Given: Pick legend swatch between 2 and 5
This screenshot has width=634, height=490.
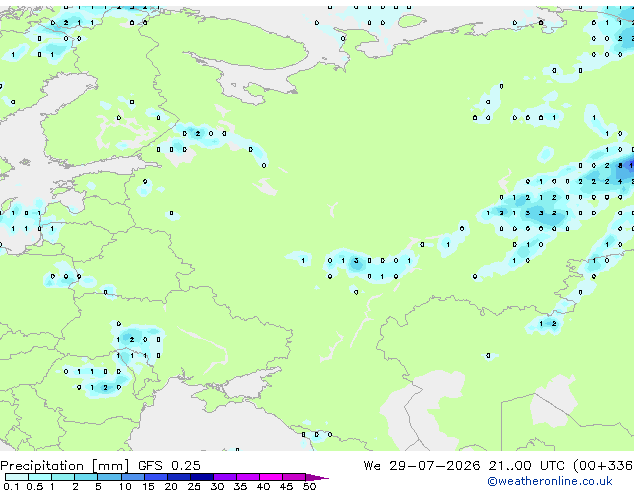Looking at the screenshot, I should click(x=86, y=477).
